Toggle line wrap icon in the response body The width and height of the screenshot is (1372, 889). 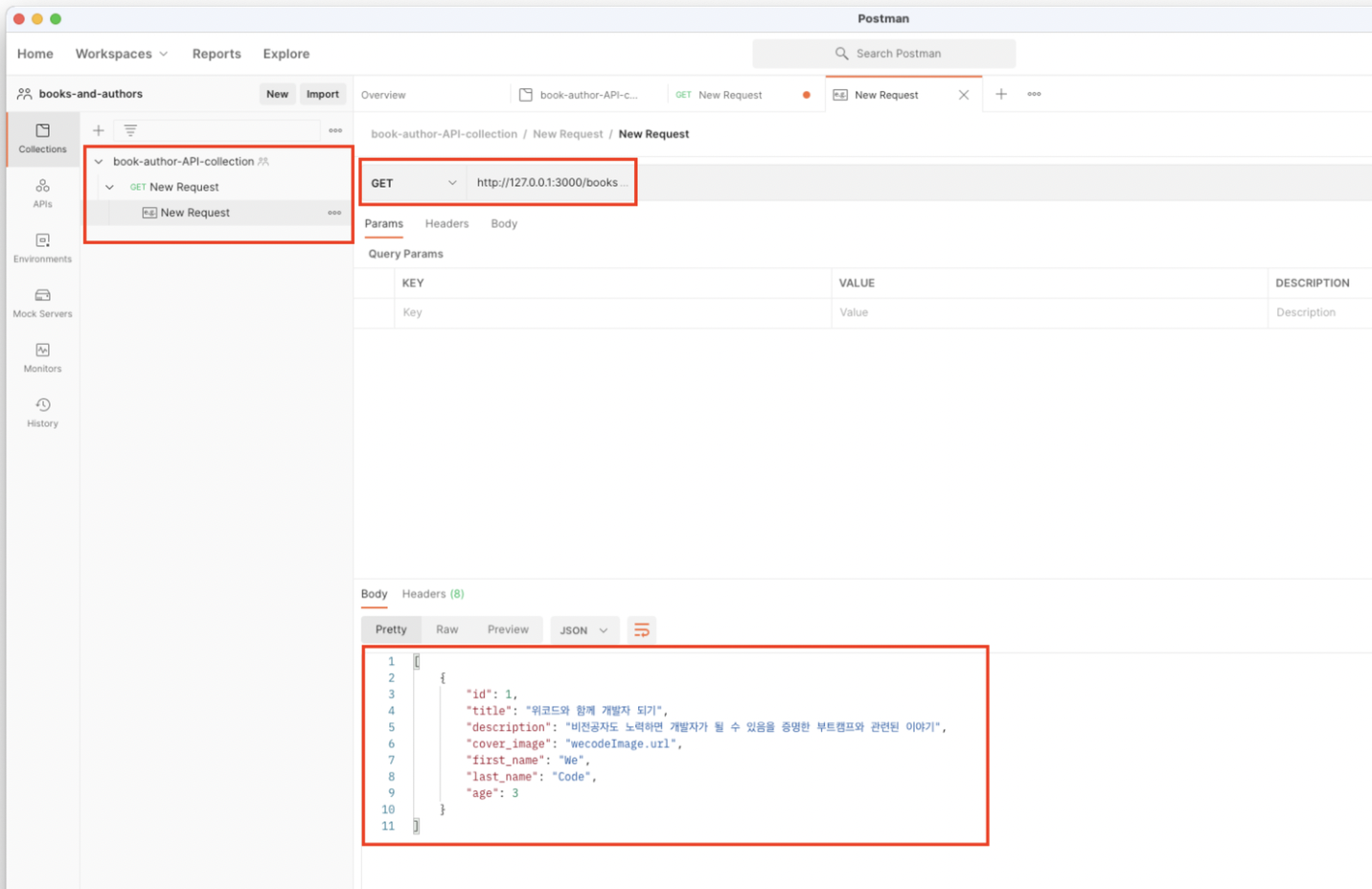pos(642,629)
